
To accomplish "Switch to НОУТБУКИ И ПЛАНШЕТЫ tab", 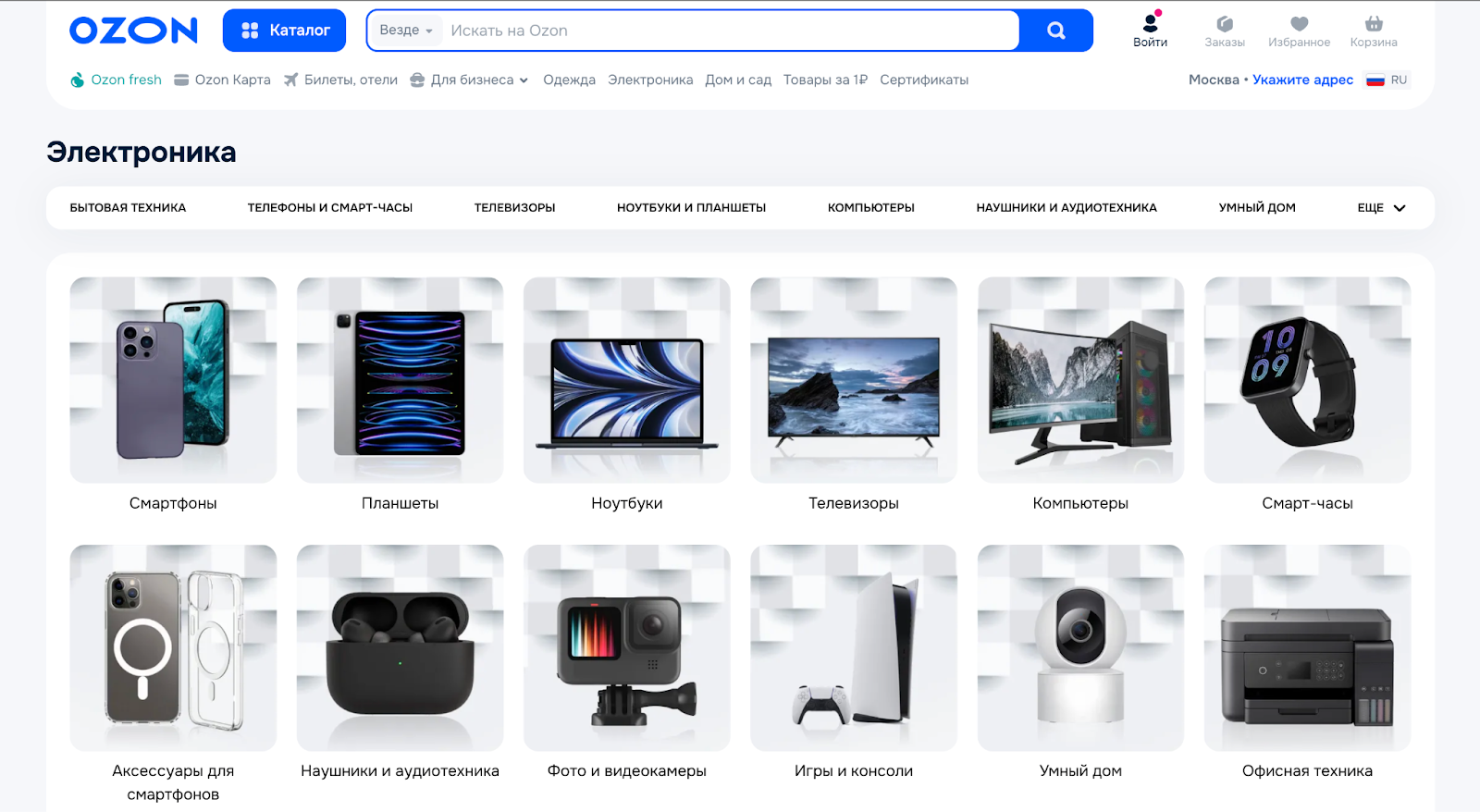I will tap(691, 208).
